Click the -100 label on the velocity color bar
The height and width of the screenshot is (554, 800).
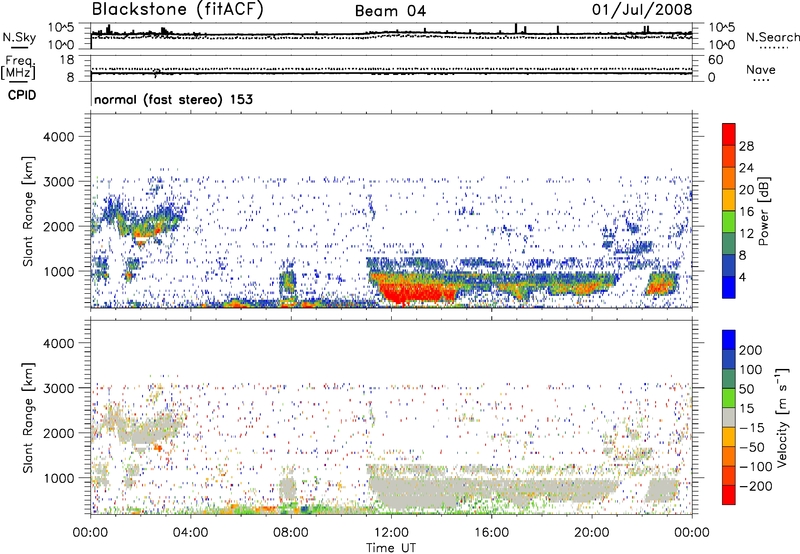756,467
